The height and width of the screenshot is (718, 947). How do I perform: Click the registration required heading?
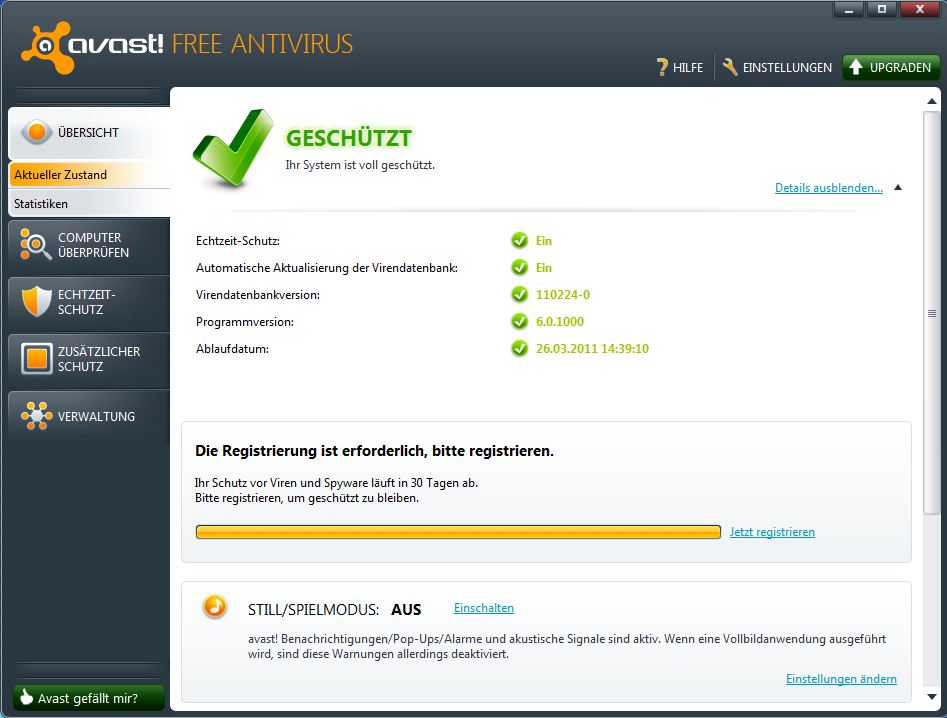point(374,451)
